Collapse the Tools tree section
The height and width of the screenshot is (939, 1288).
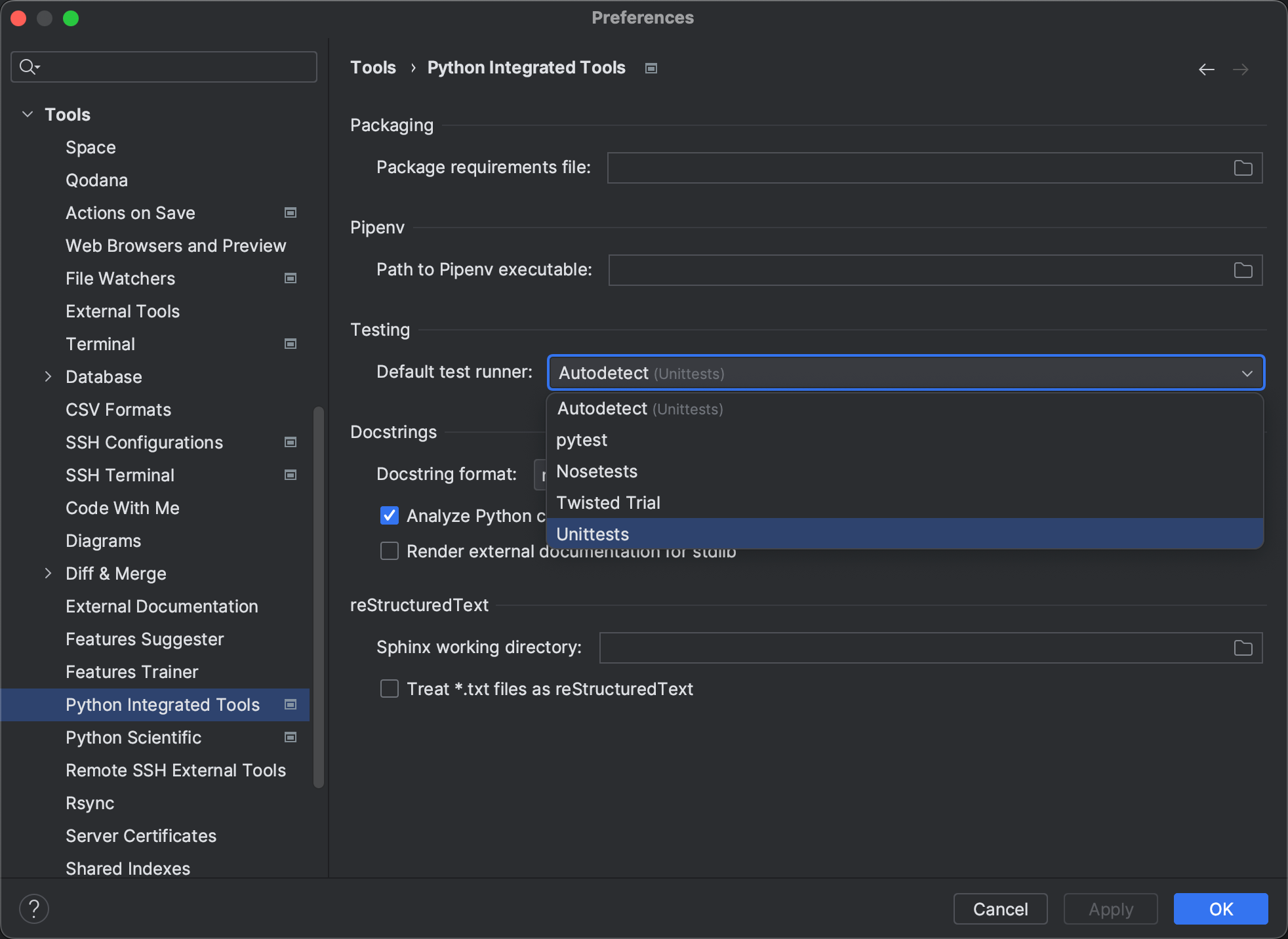point(28,114)
